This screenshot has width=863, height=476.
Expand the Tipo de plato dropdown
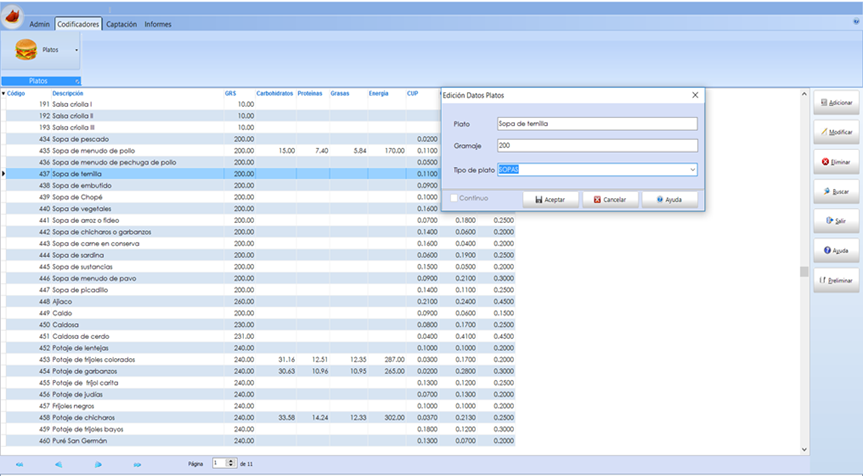click(x=690, y=169)
